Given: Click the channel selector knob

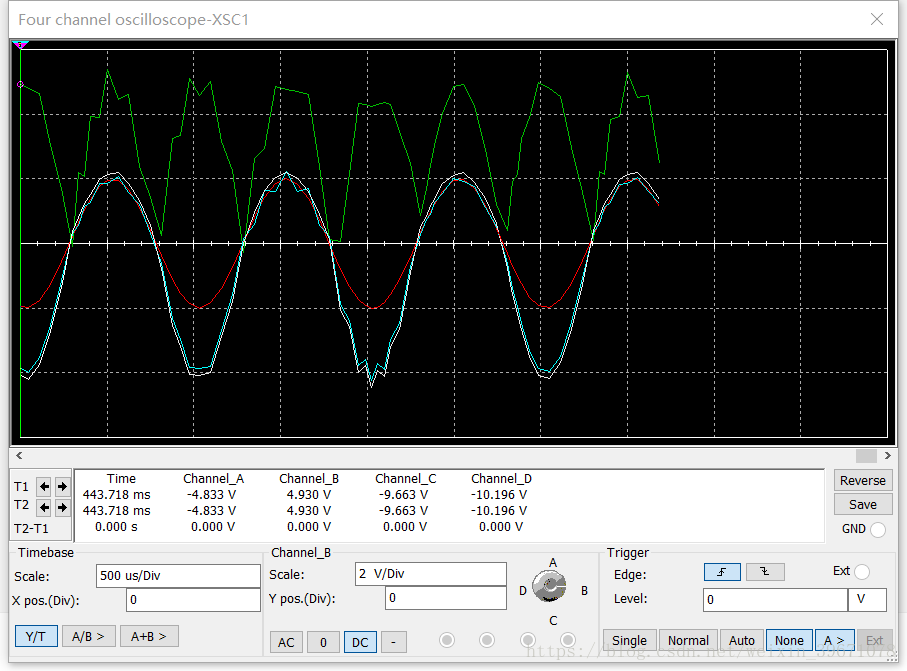Looking at the screenshot, I should [x=549, y=586].
